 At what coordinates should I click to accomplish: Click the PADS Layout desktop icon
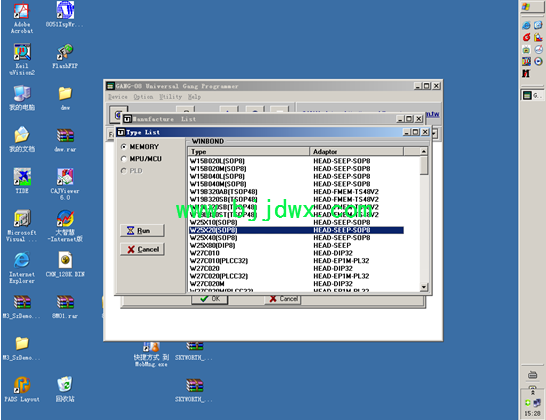pyautogui.click(x=22, y=389)
